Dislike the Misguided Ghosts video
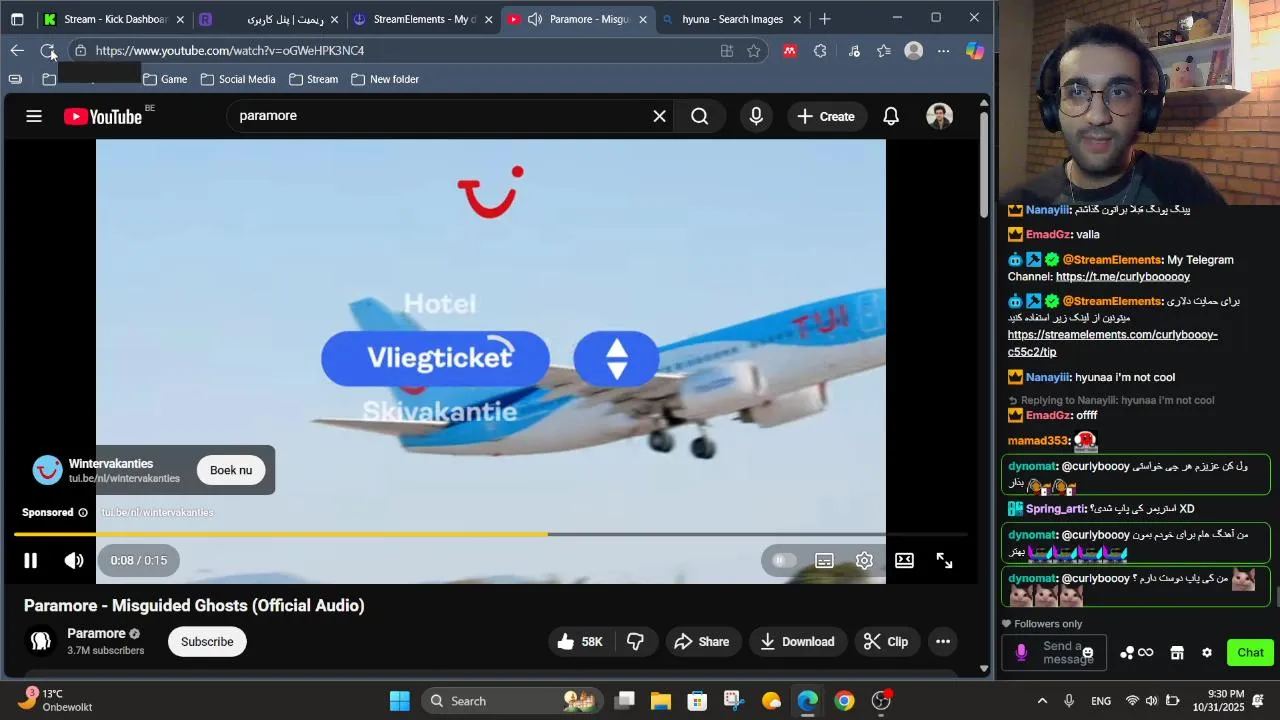1280x720 pixels. tap(635, 642)
